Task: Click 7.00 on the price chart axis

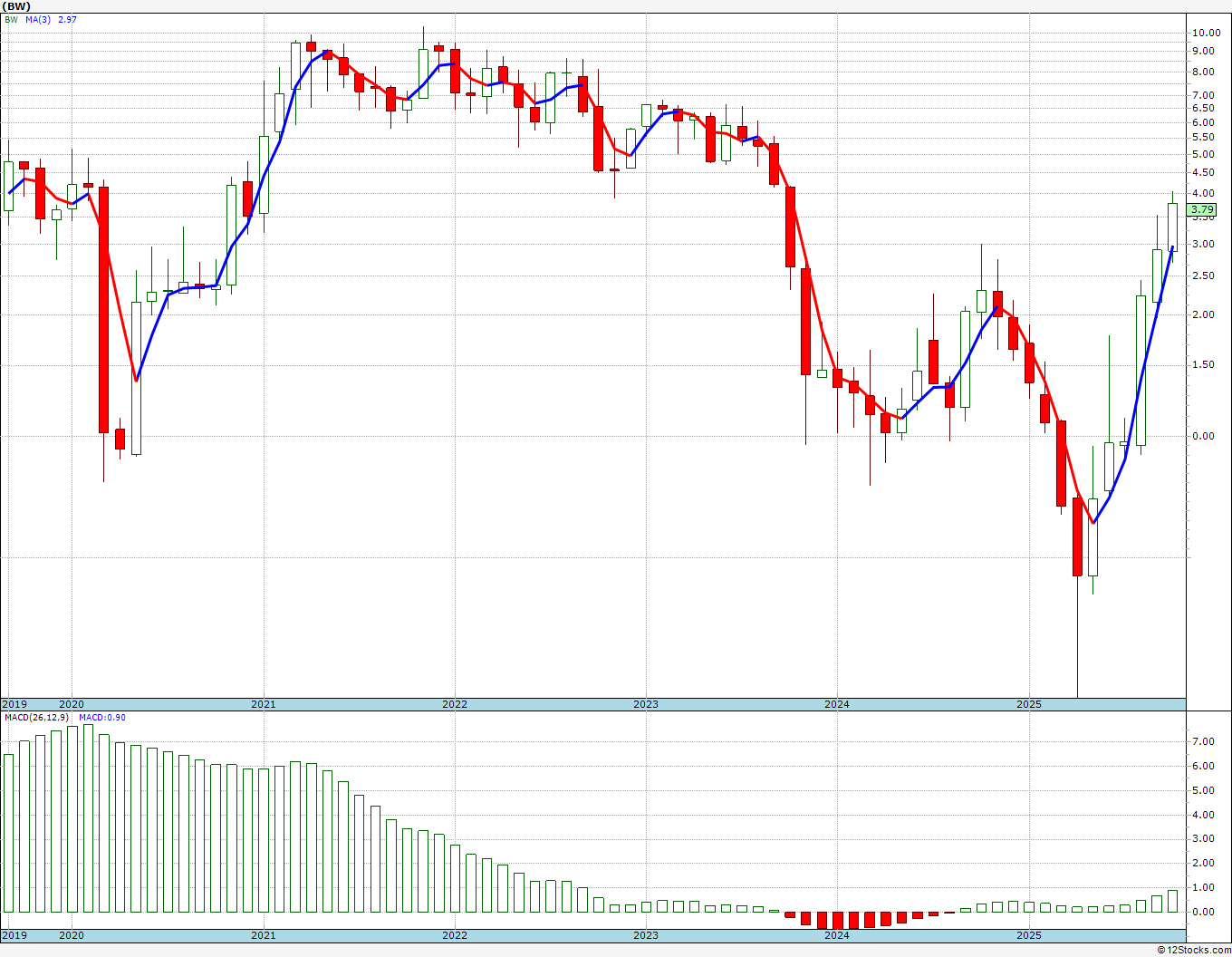Action: [x=1203, y=95]
